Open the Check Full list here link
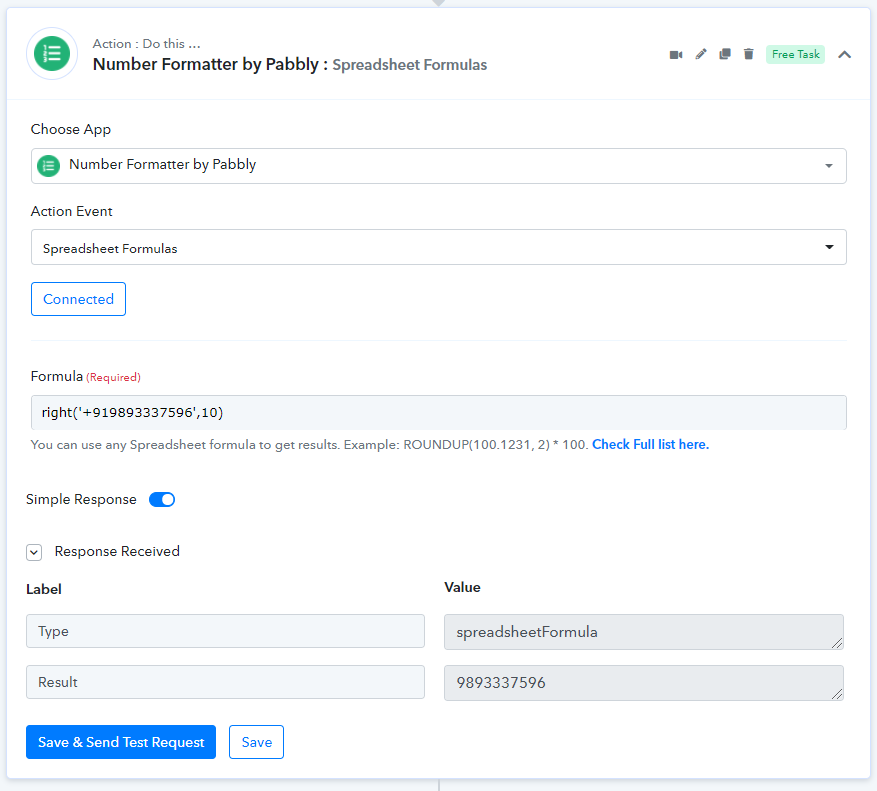877x791 pixels. (650, 445)
